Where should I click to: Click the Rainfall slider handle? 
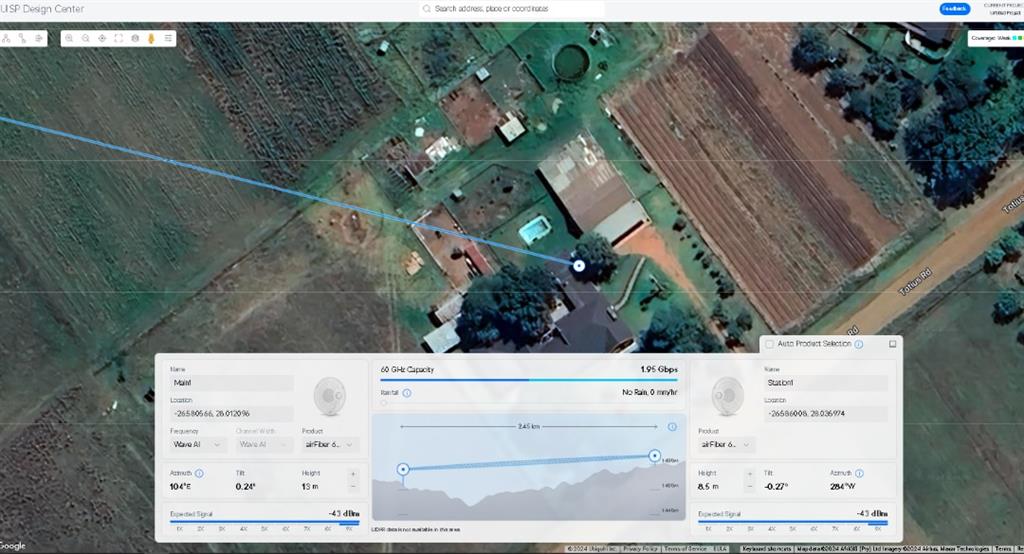[x=383, y=403]
